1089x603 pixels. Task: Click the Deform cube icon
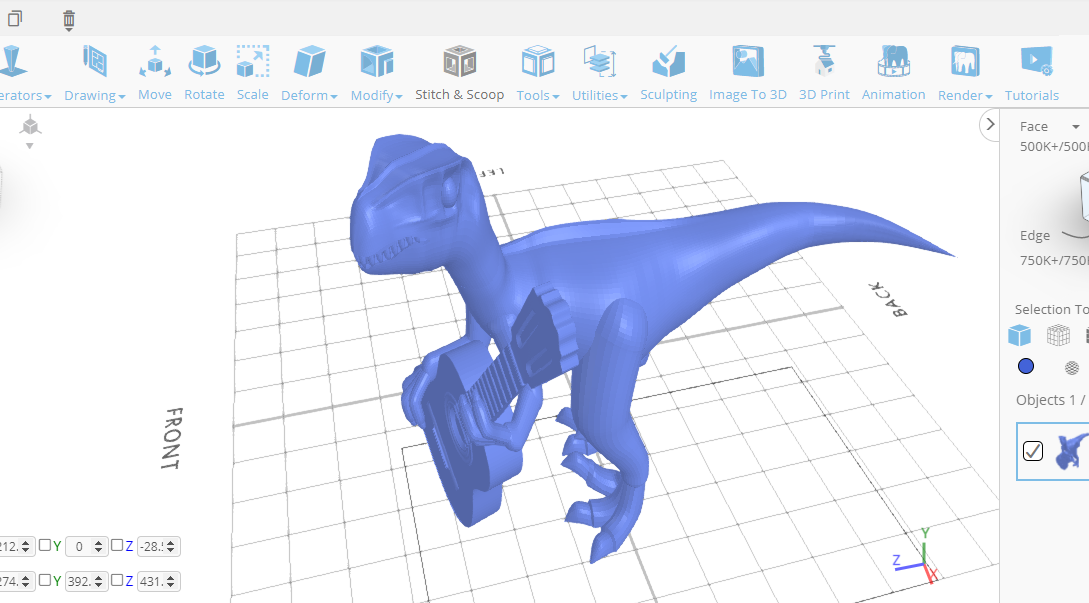click(309, 61)
